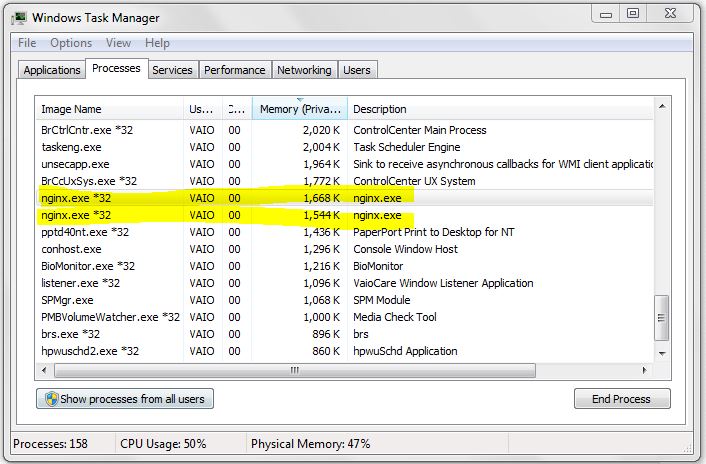Sort by Memory (Private) column header
The height and width of the screenshot is (464, 706).
pyautogui.click(x=299, y=109)
